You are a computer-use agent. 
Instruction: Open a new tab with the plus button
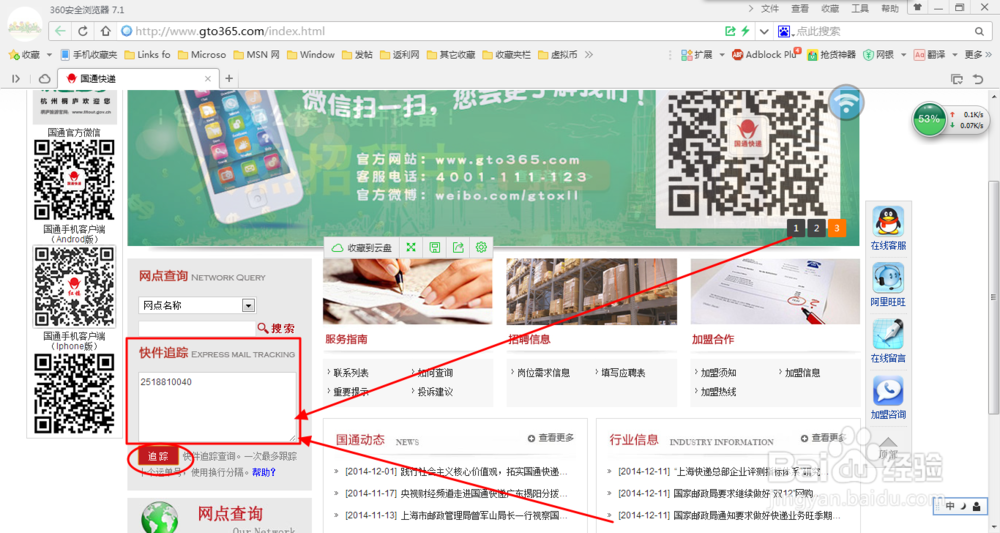click(229, 78)
